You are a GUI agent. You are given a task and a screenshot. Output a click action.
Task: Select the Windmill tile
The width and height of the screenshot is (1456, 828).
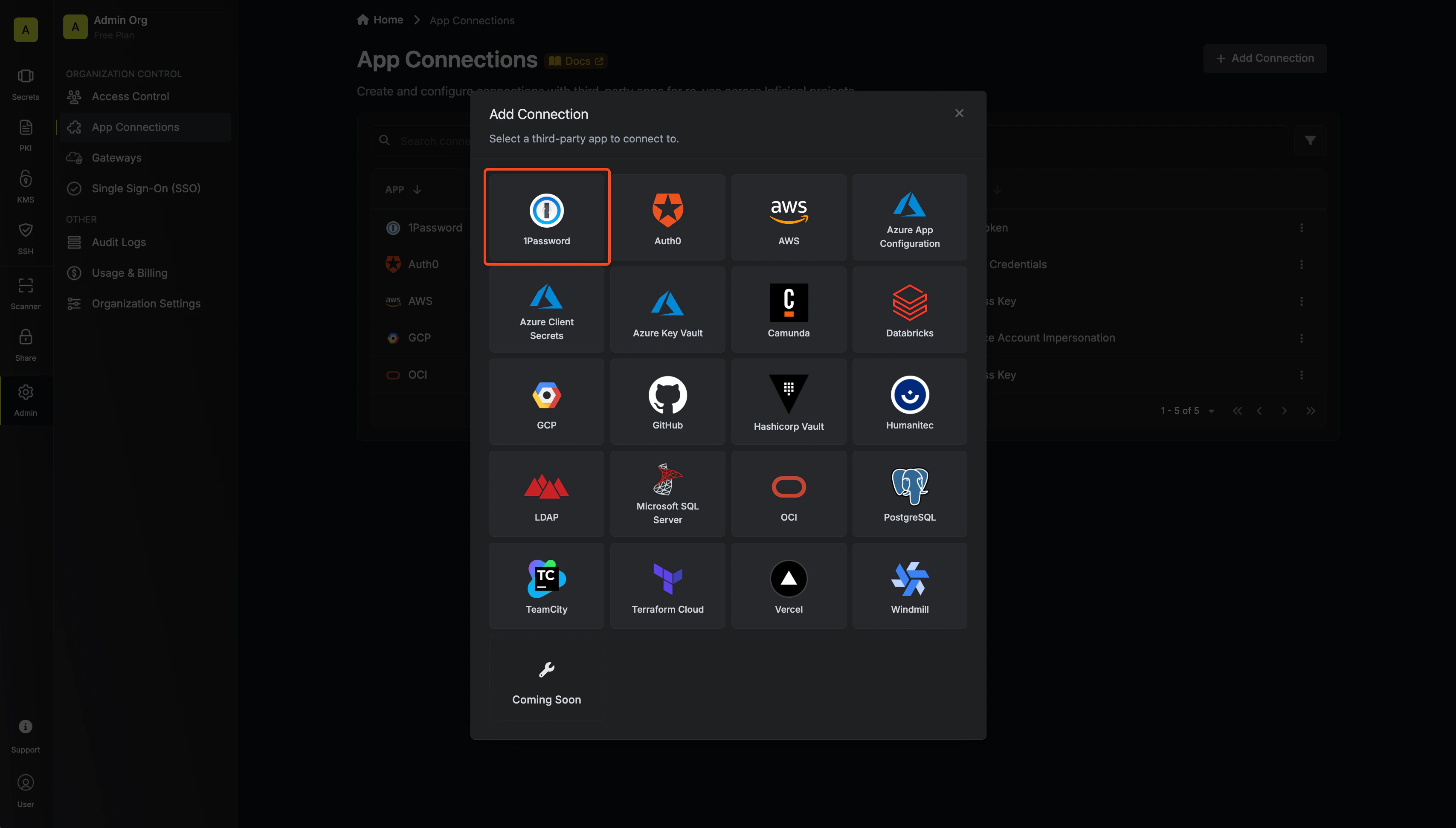pos(909,585)
